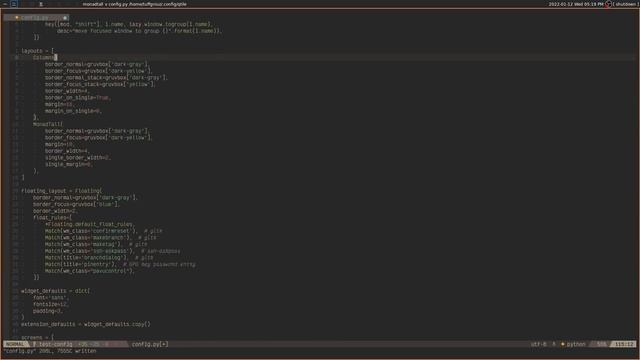The width and height of the screenshot is (640, 360).
Task: Click the Match title 'pinentry' line
Action: click(x=120, y=264)
